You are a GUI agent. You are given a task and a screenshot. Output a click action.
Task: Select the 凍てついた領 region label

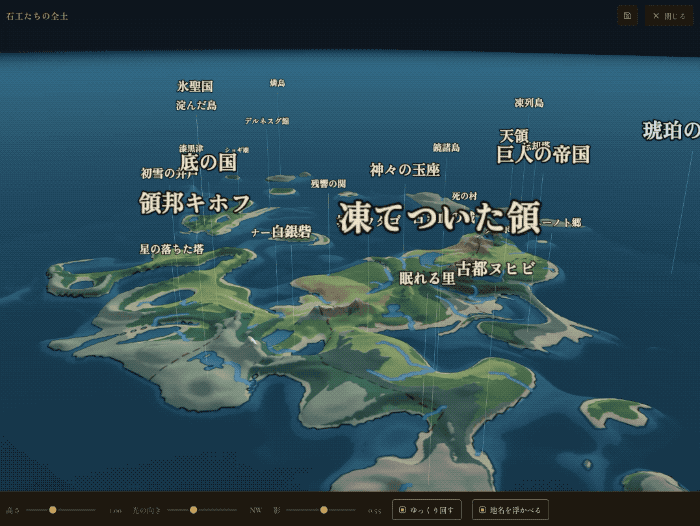tap(439, 217)
